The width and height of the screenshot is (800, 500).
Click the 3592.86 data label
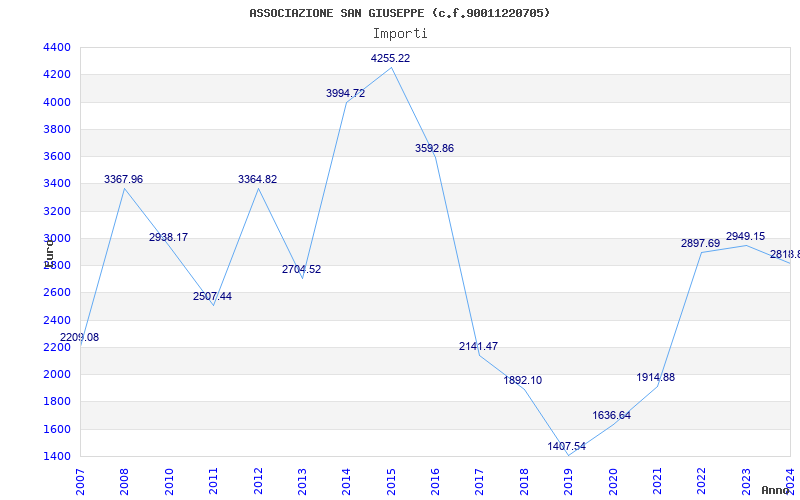pyautogui.click(x=434, y=148)
